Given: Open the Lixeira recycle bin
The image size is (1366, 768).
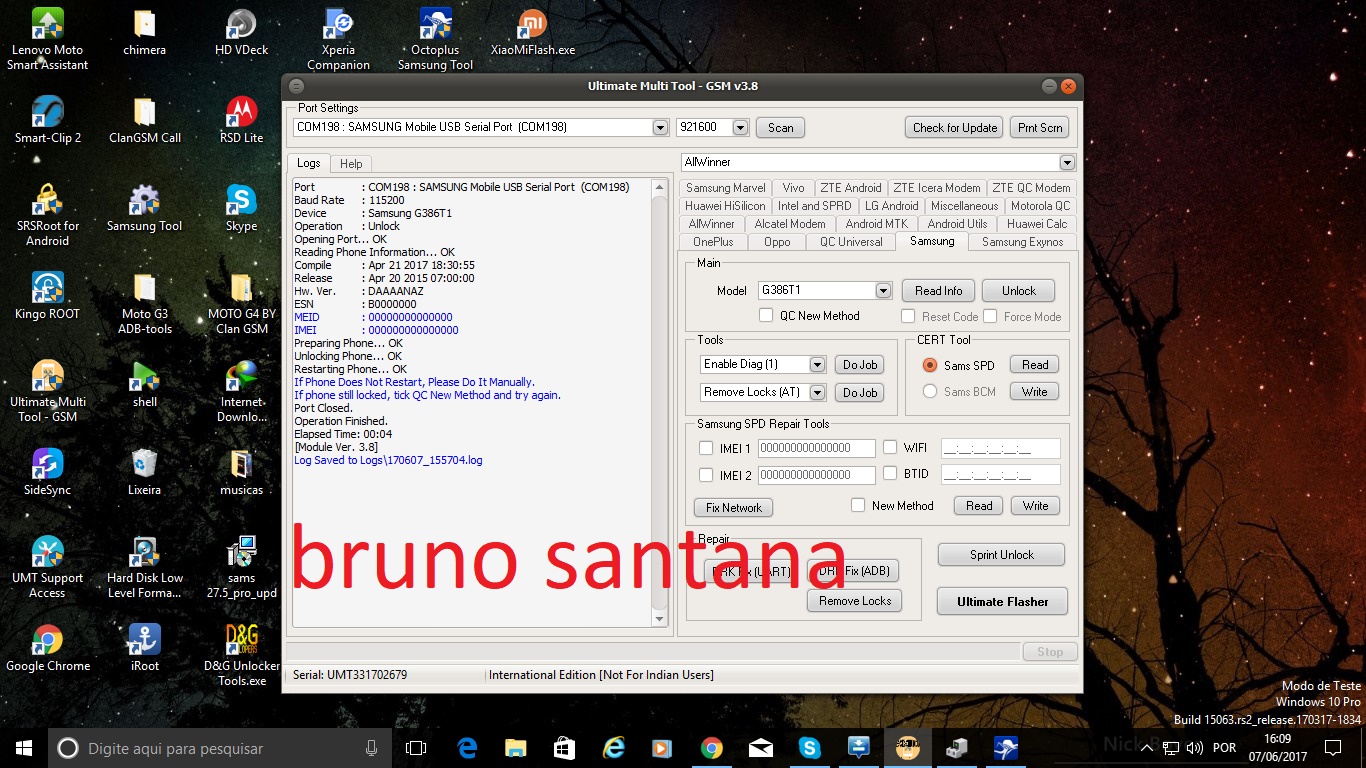Looking at the screenshot, I should tap(144, 472).
